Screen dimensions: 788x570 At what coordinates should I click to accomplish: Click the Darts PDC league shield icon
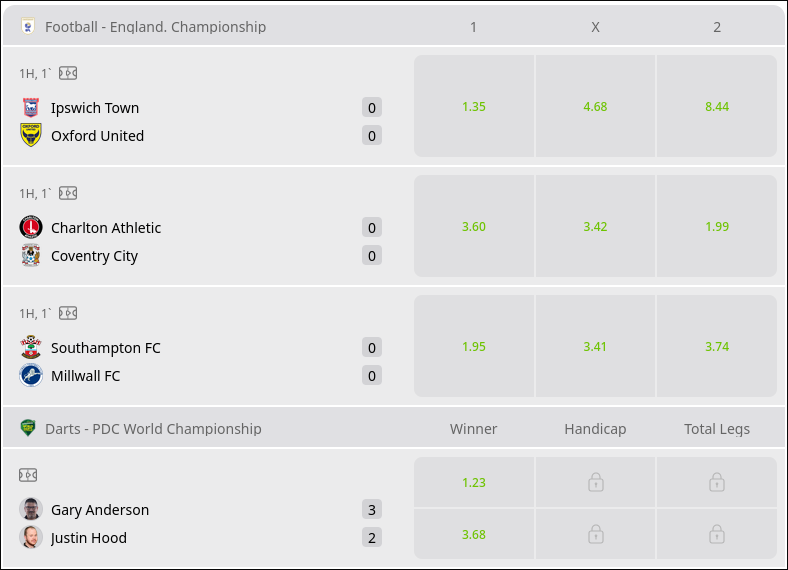(x=28, y=428)
